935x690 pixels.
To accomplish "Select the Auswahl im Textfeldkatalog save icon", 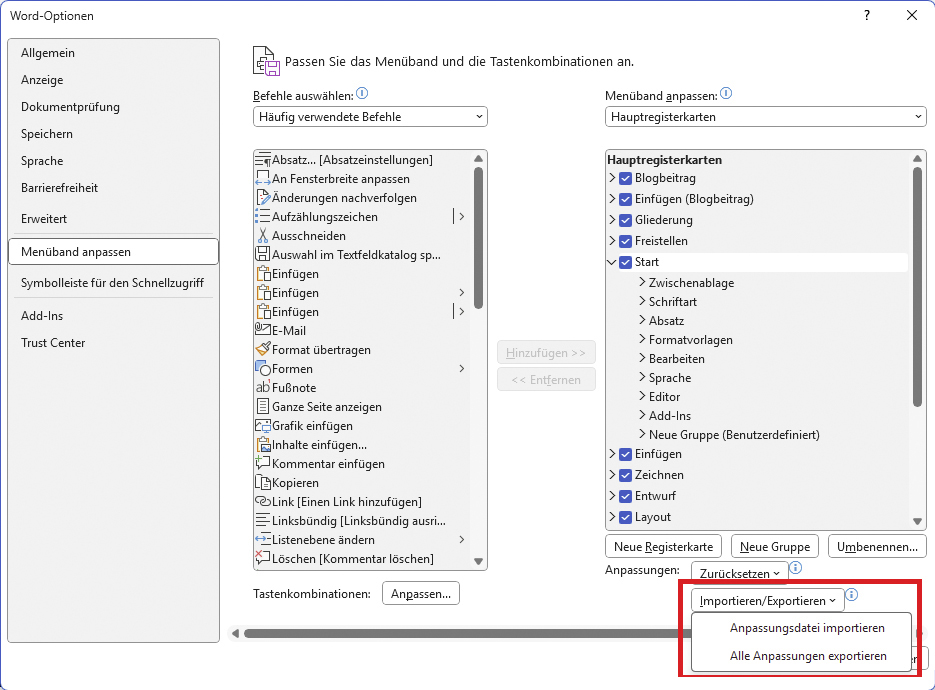I will pos(262,255).
